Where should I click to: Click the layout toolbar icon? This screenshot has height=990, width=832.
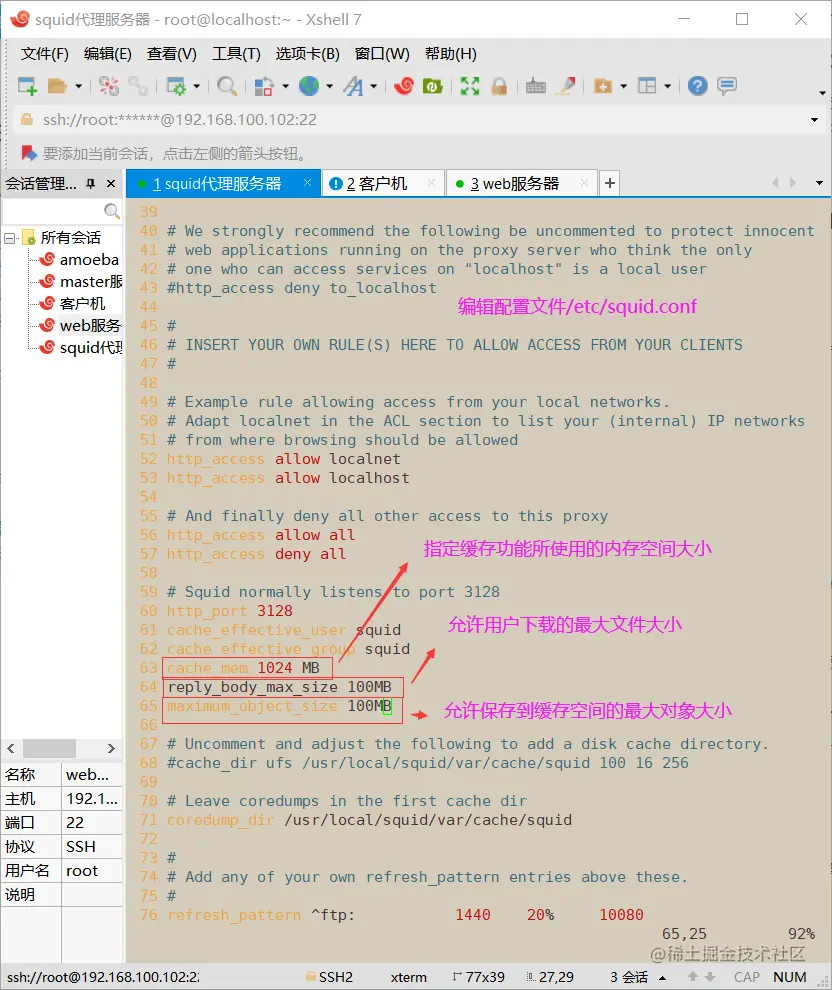coord(647,86)
